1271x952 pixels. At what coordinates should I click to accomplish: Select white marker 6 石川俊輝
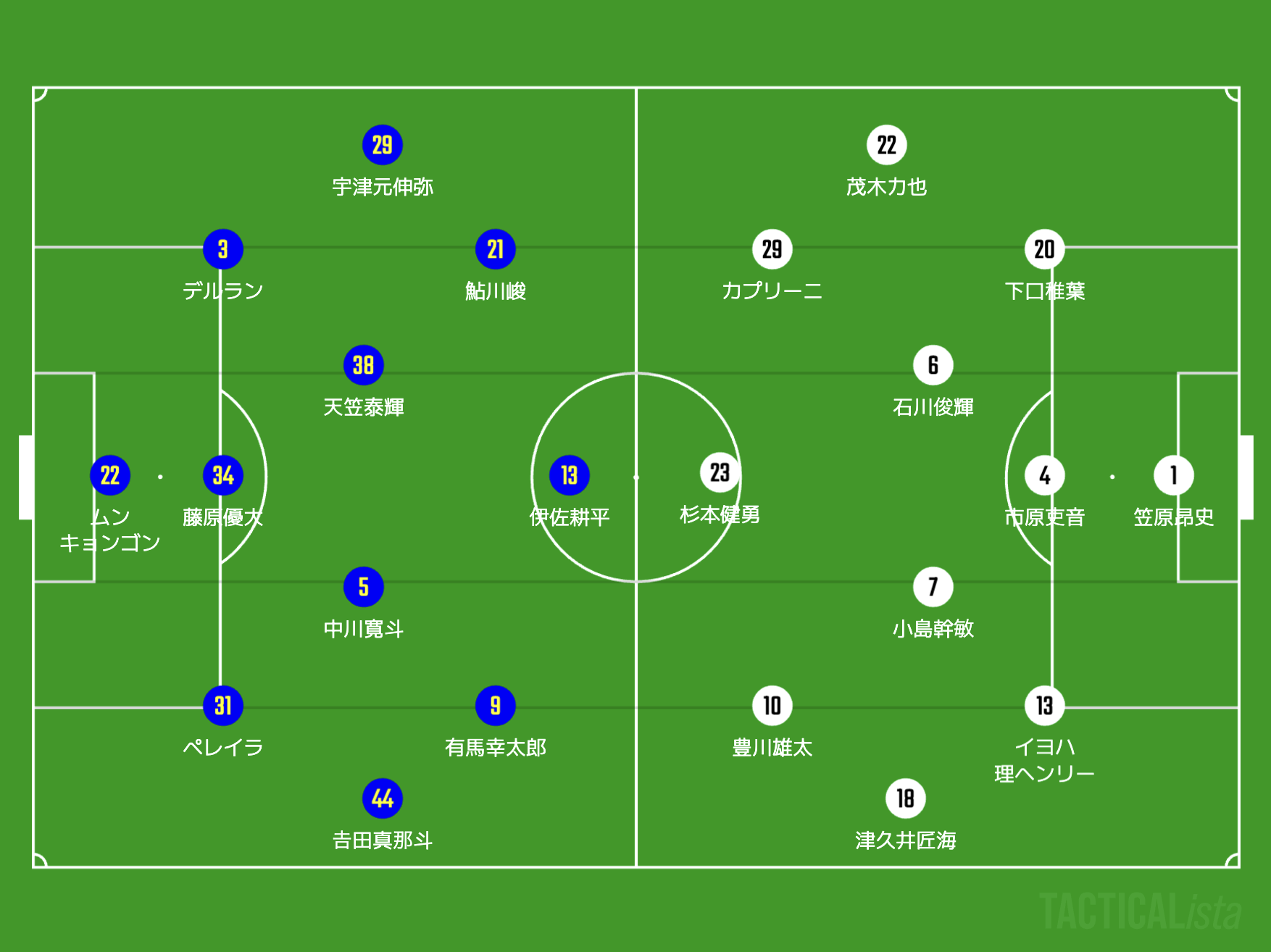tap(933, 365)
